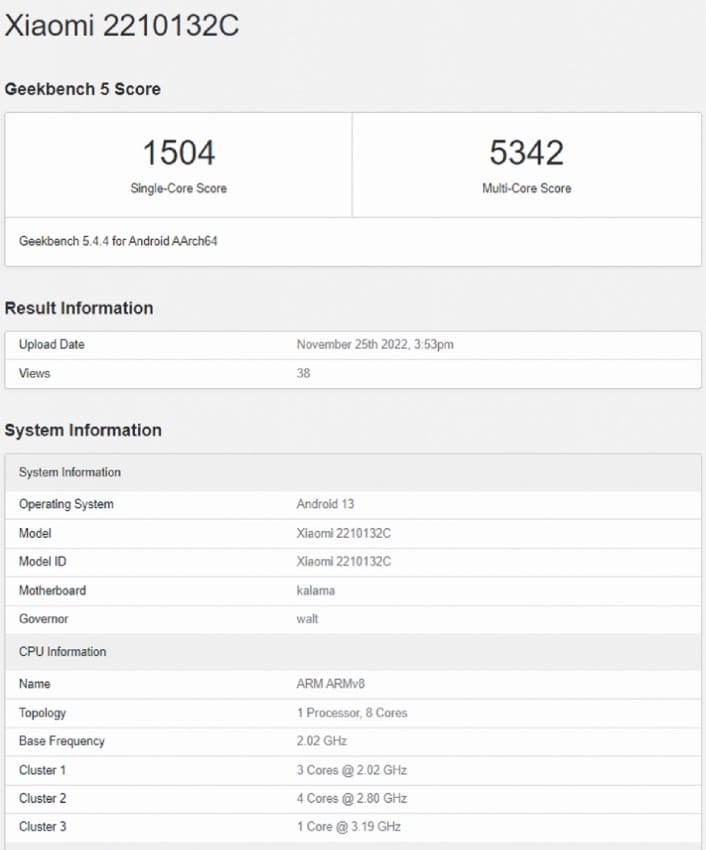Click the 'System Information' table header row
Screen dimensions: 706x850
point(353,472)
